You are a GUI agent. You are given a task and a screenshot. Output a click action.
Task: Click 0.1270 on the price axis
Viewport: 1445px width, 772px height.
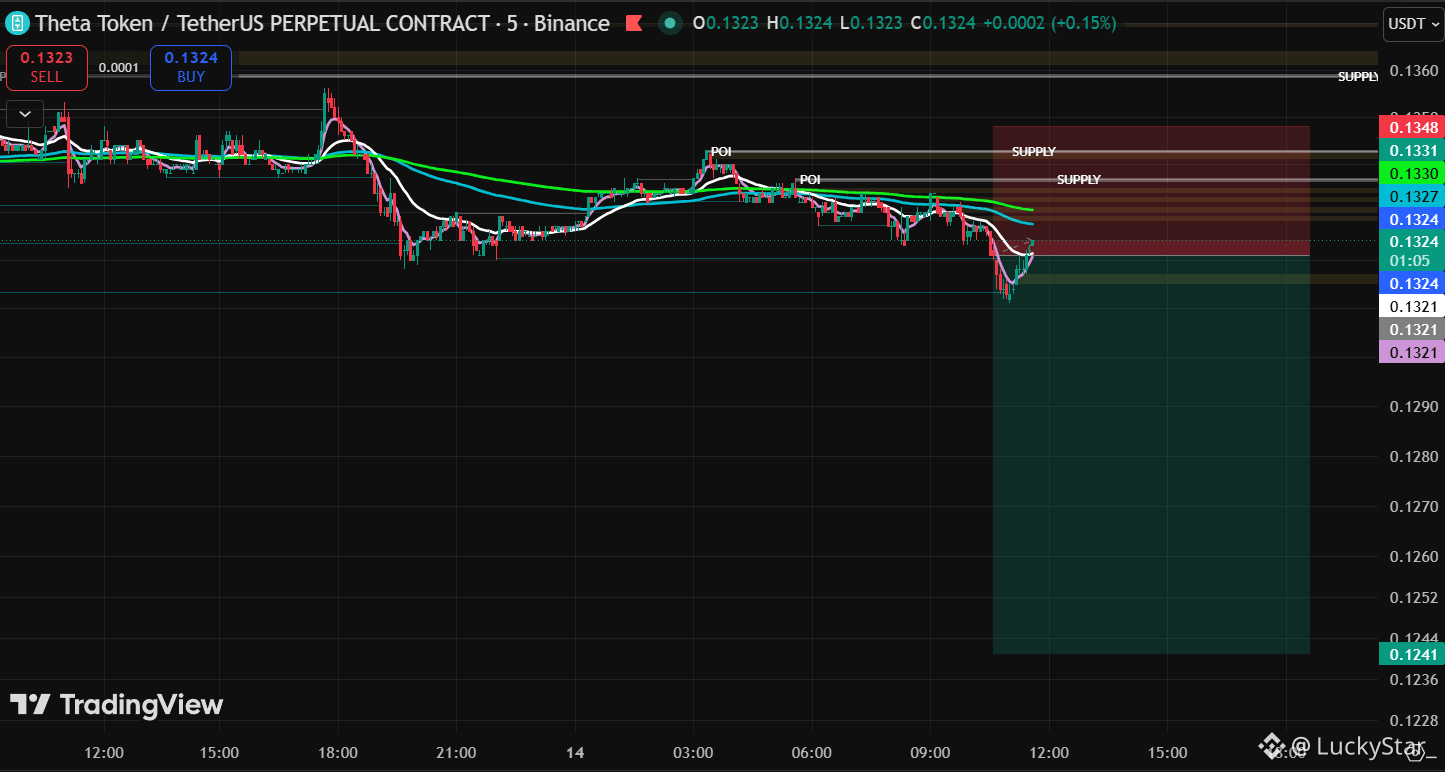(x=1414, y=506)
